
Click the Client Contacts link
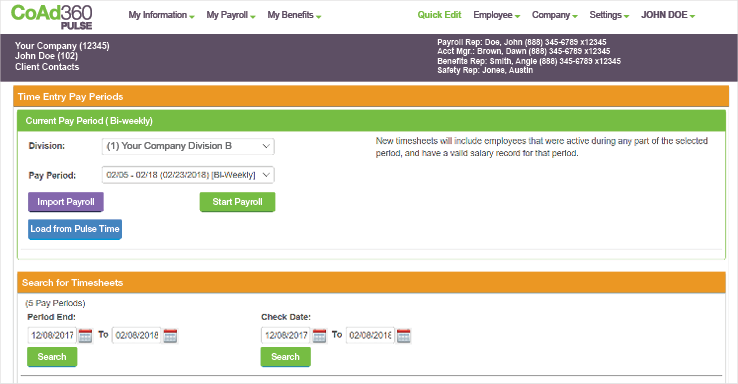[x=47, y=67]
